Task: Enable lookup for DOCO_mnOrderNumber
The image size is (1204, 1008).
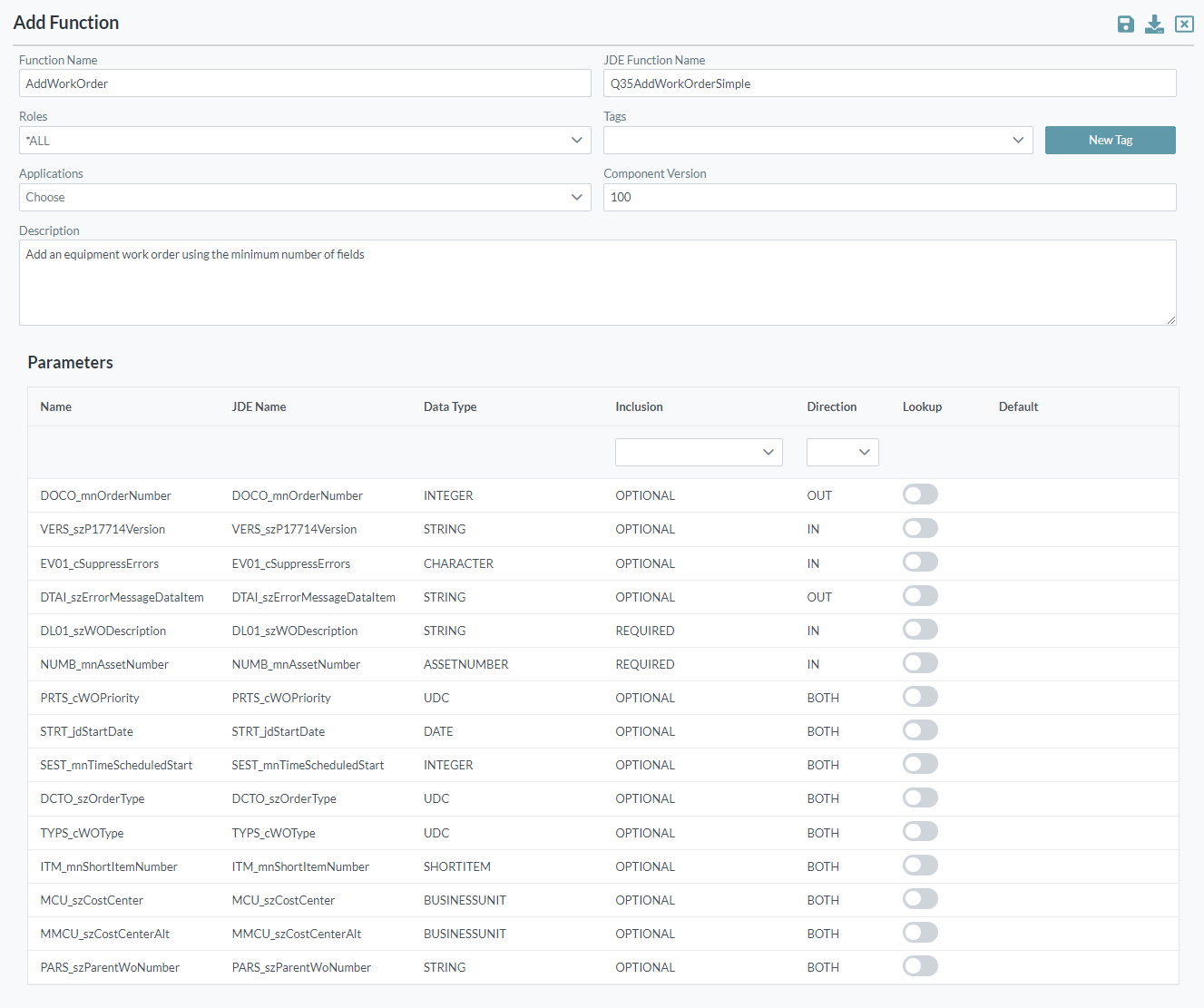Action: coord(920,494)
